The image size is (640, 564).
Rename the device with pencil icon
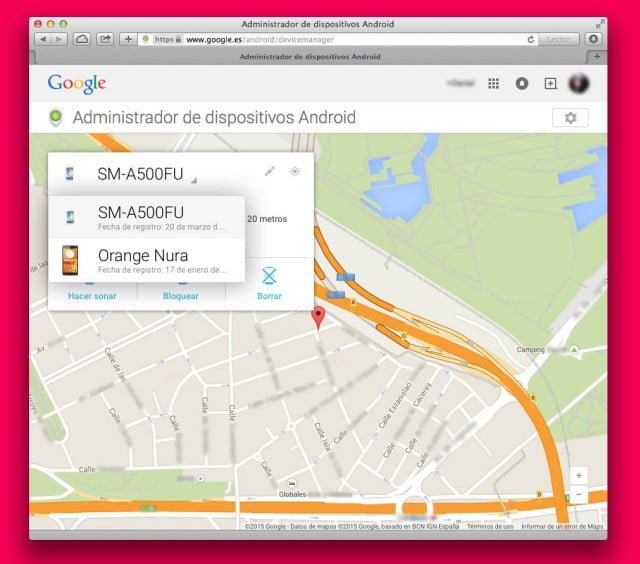[x=269, y=171]
